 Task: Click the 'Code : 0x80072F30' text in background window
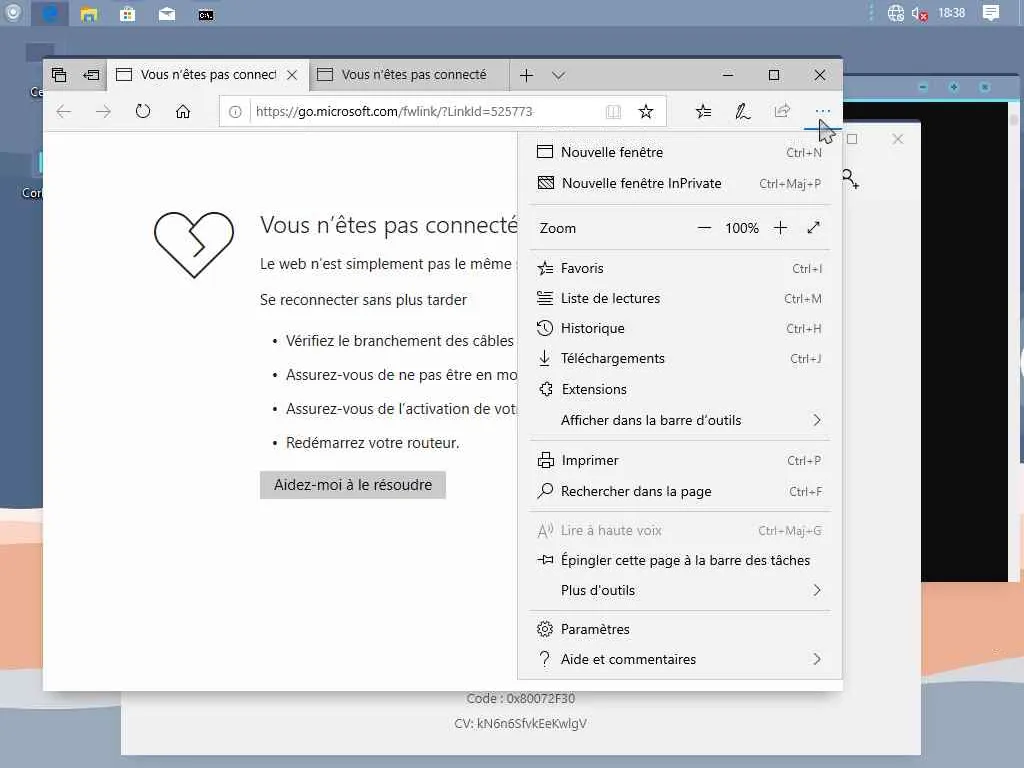[520, 698]
